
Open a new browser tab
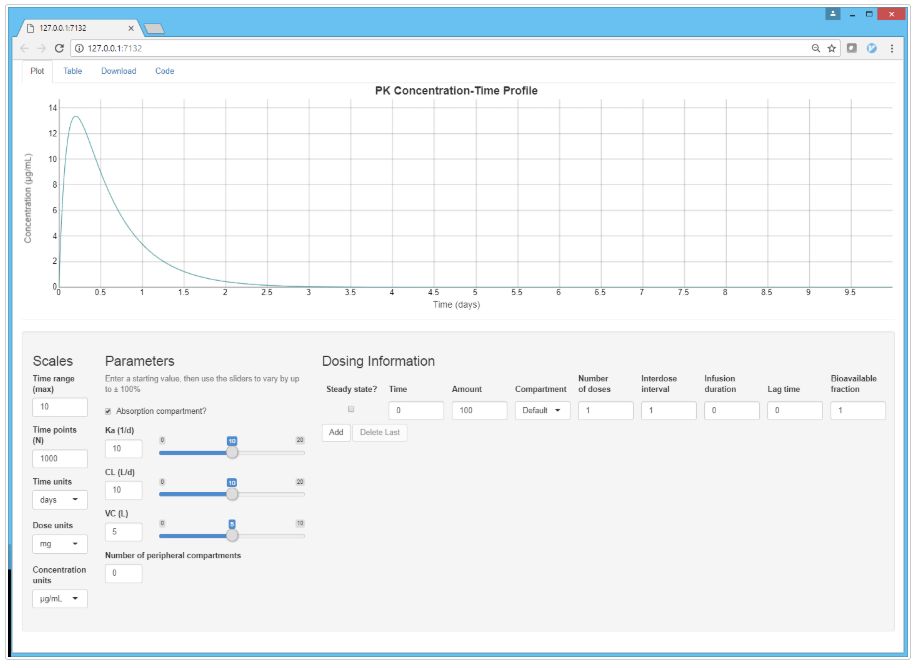pos(154,28)
